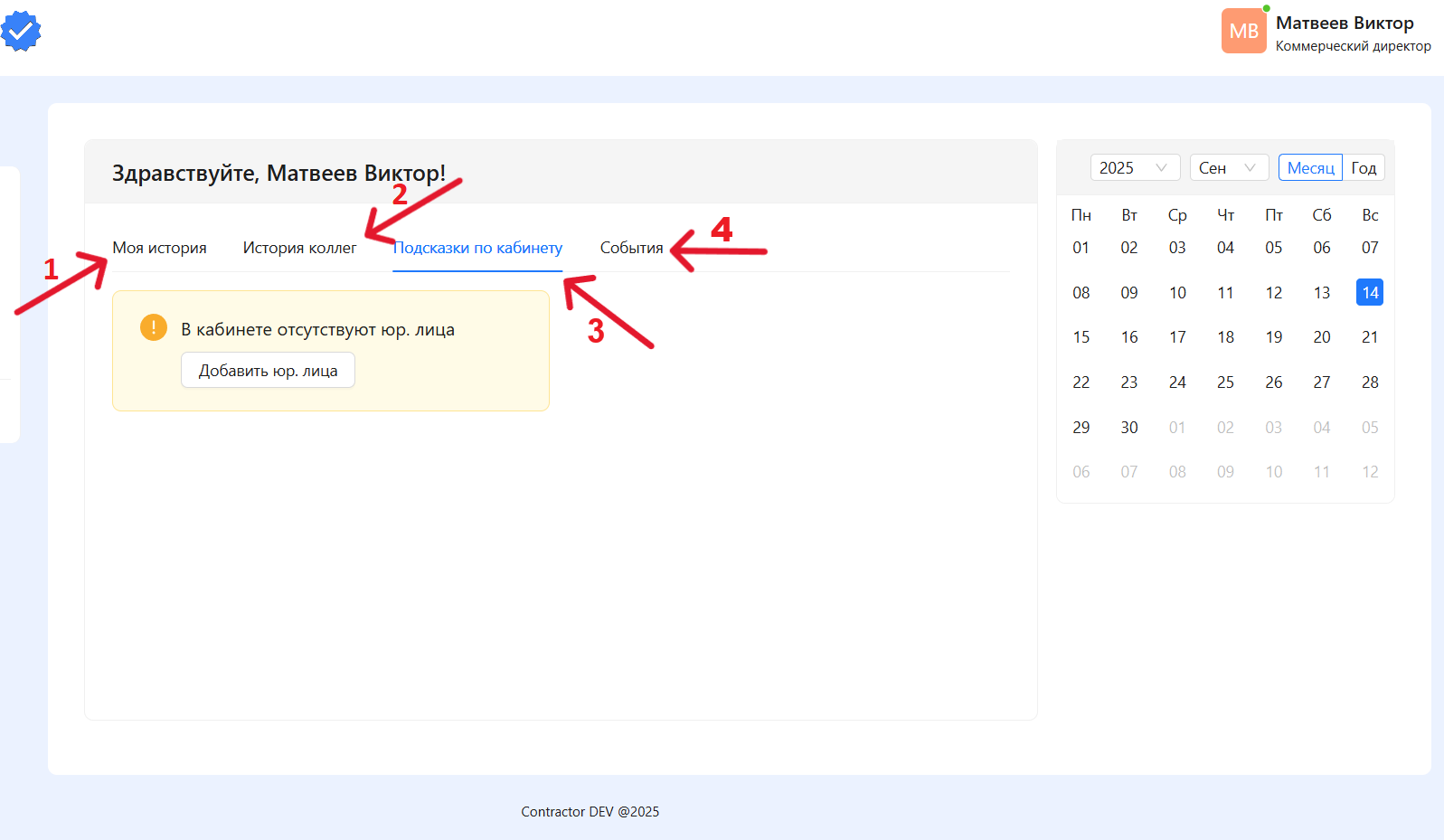Open the 2025 year dropdown
This screenshot has height=840, width=1444.
(x=1134, y=168)
